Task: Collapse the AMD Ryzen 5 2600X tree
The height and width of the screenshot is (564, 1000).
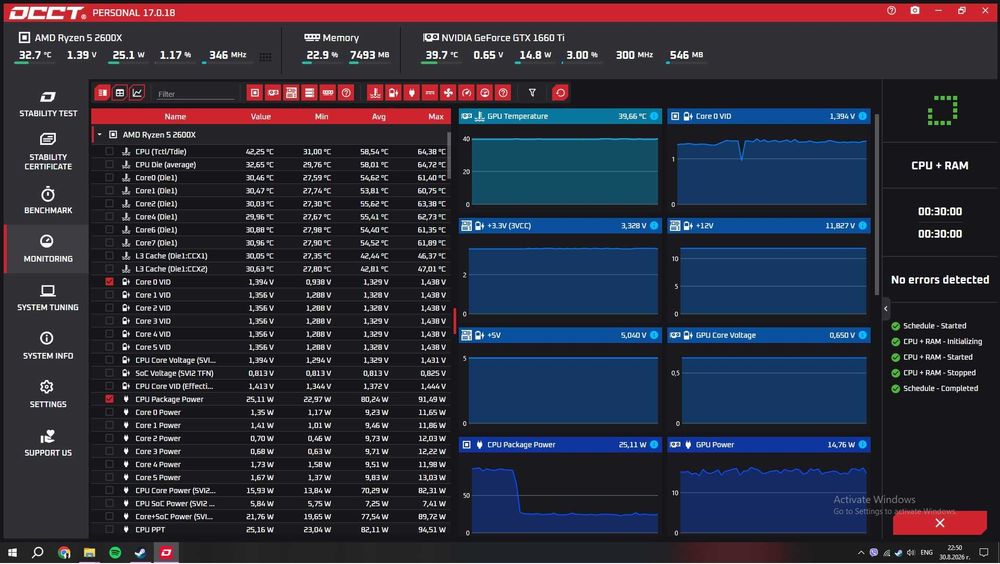Action: point(99,135)
